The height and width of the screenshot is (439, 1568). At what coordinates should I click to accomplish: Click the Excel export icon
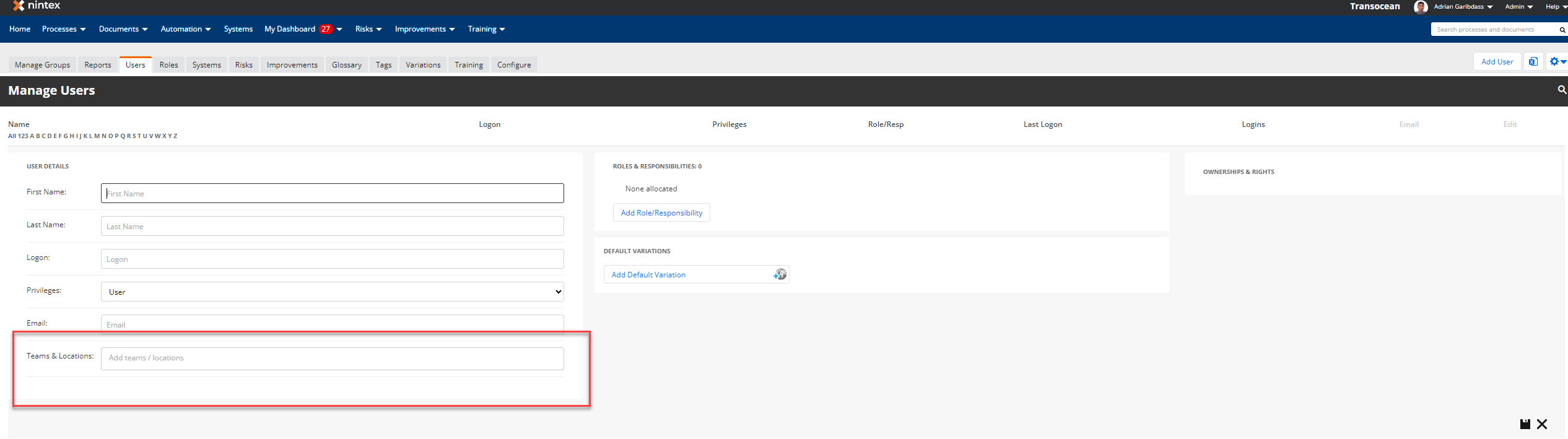pyautogui.click(x=1533, y=62)
